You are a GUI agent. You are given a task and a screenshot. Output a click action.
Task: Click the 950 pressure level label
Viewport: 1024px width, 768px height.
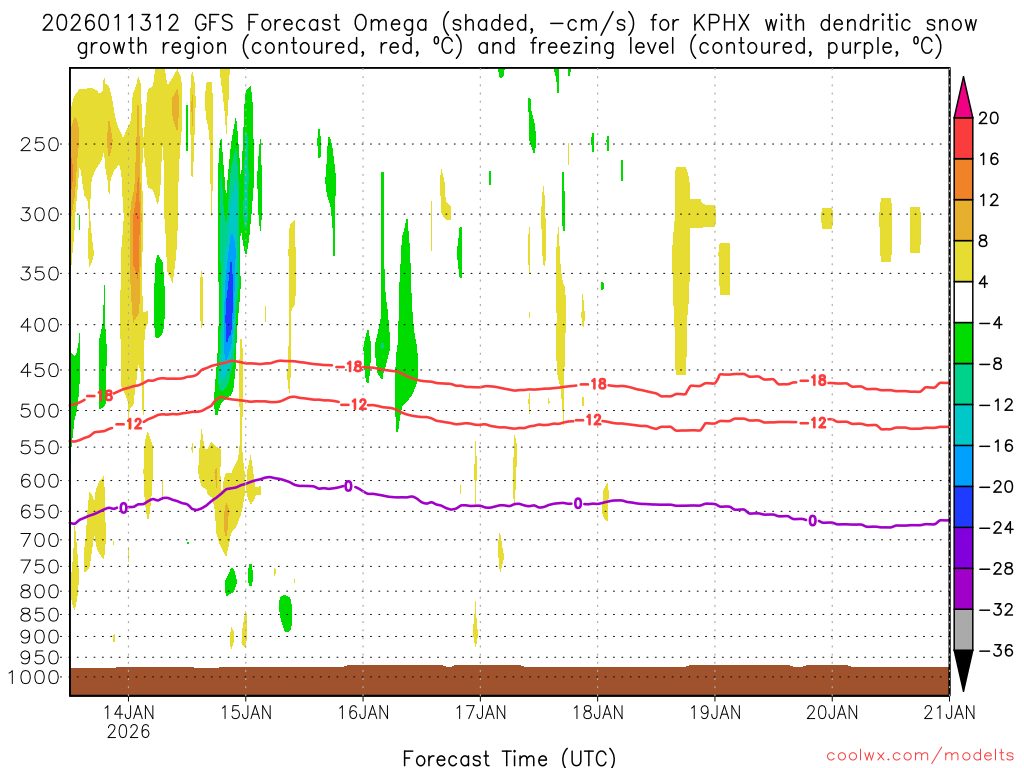coord(40,658)
